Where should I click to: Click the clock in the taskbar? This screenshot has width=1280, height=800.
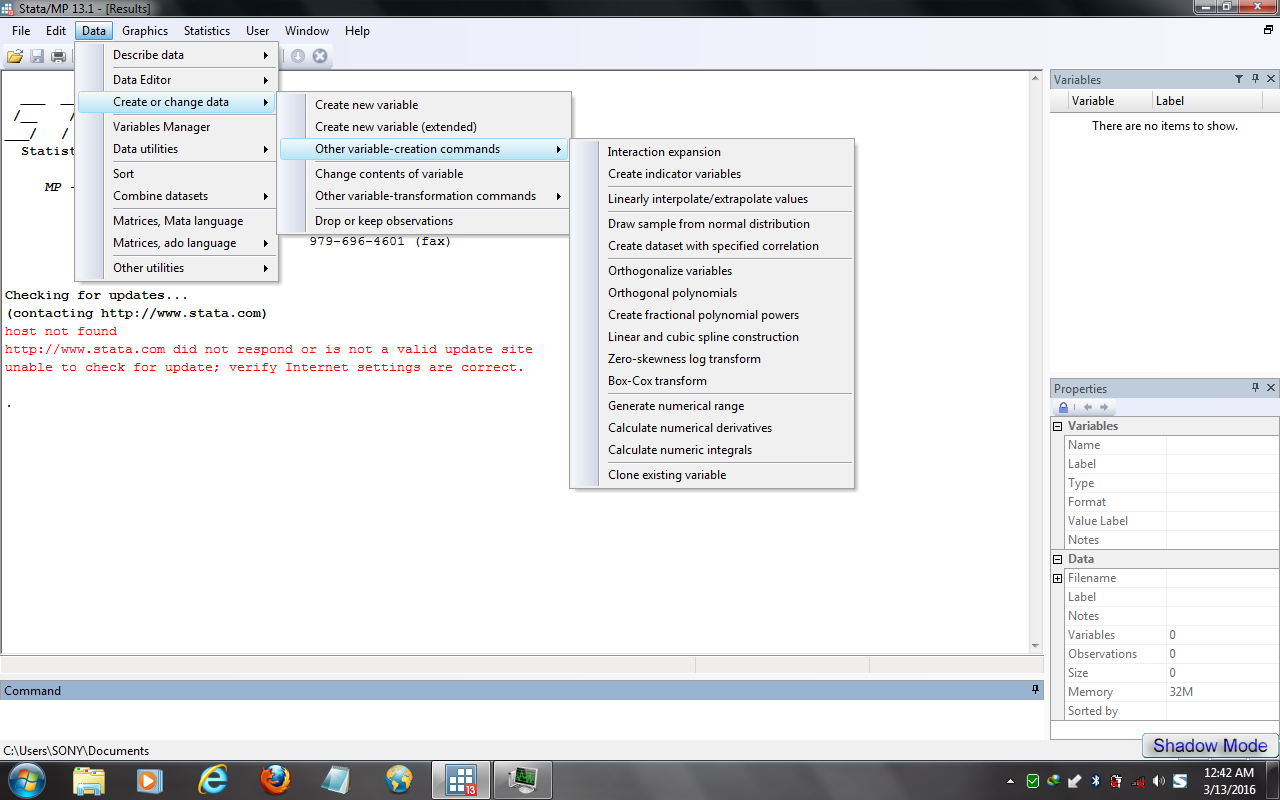click(1229, 781)
